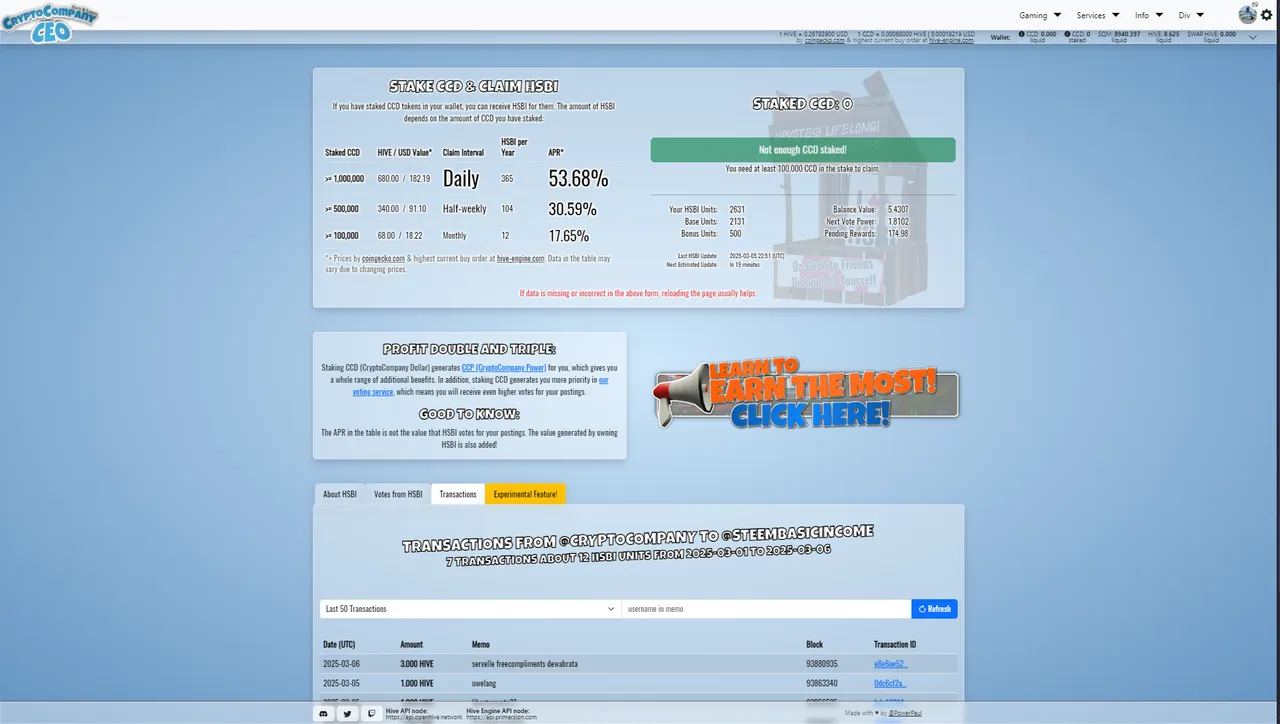Click the memo 'uwelang'
The image size is (1280, 724).
coord(485,683)
